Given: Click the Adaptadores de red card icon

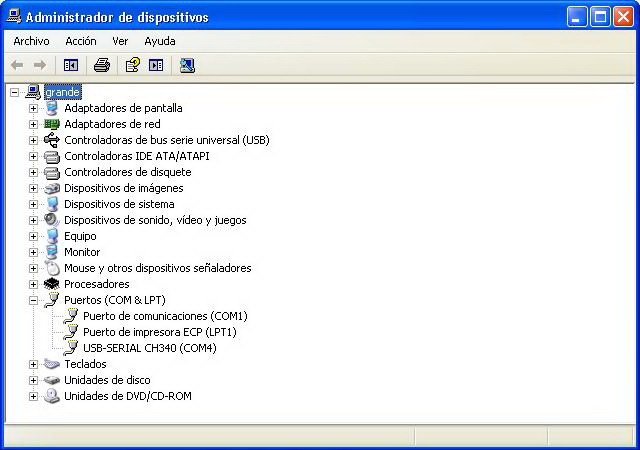Looking at the screenshot, I should tap(52, 124).
